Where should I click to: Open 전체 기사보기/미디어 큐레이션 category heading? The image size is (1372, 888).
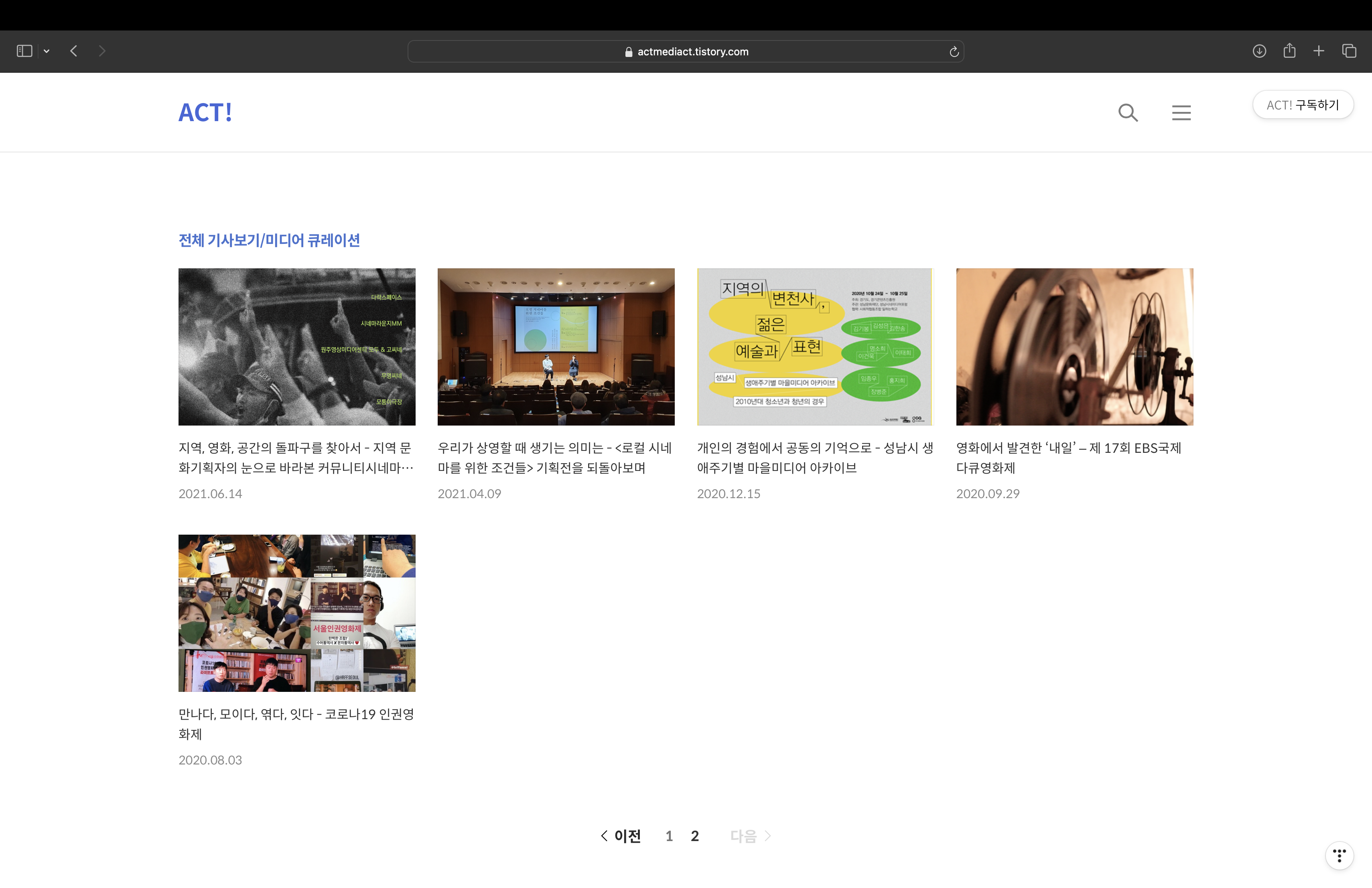269,240
